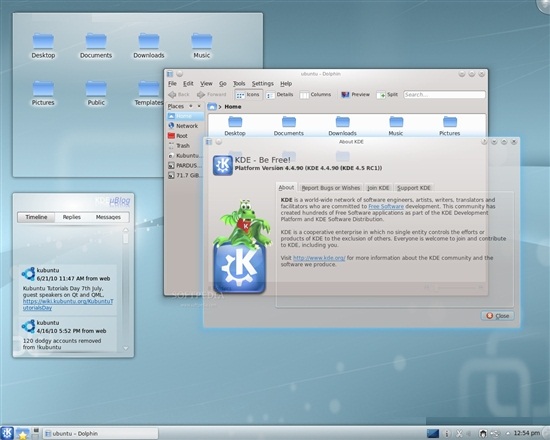The height and width of the screenshot is (440, 550).
Task: Open Documents folder in Dolphin file view
Action: point(289,126)
